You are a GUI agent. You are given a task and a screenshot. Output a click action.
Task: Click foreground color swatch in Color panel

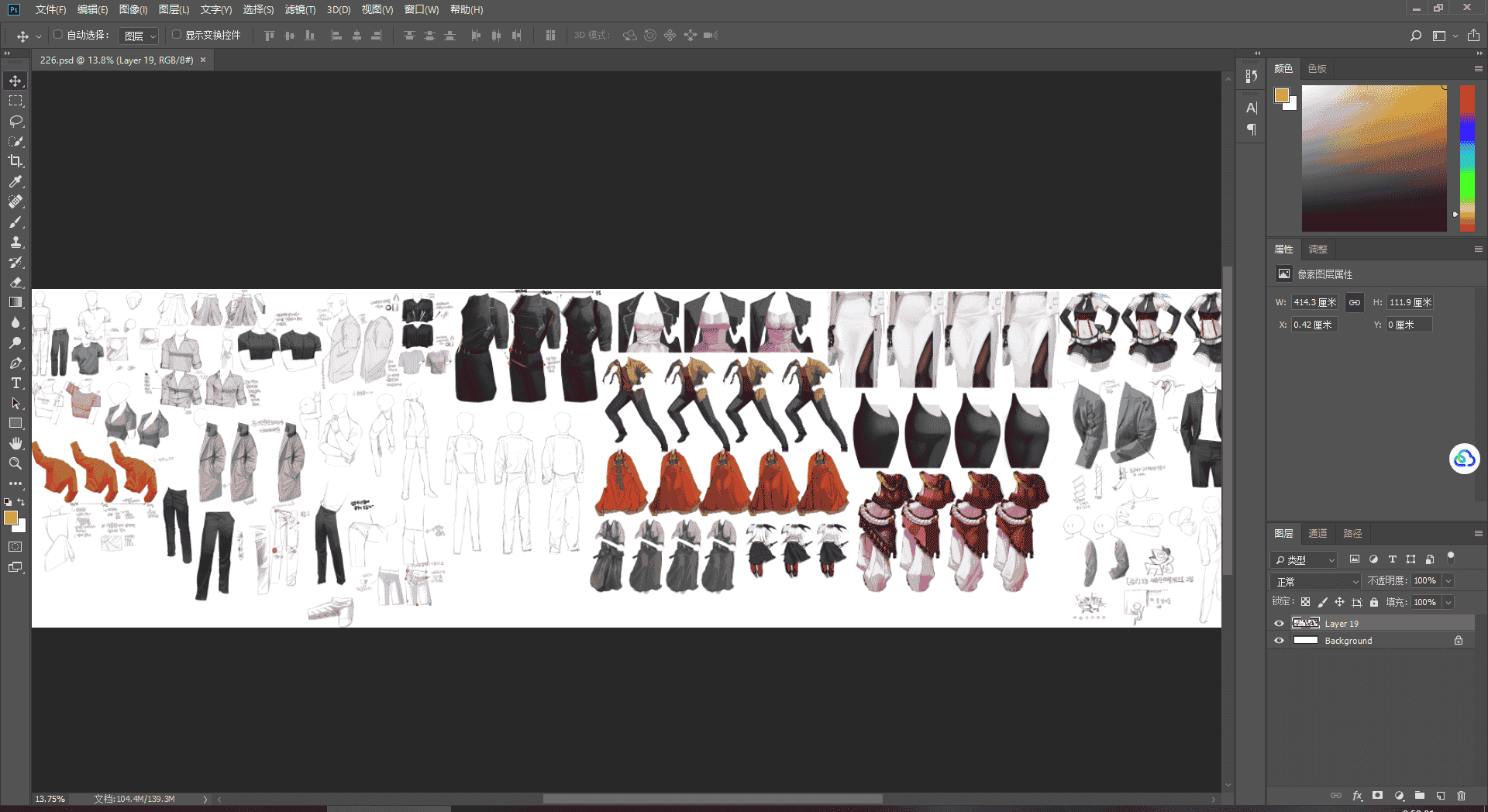(x=1282, y=95)
